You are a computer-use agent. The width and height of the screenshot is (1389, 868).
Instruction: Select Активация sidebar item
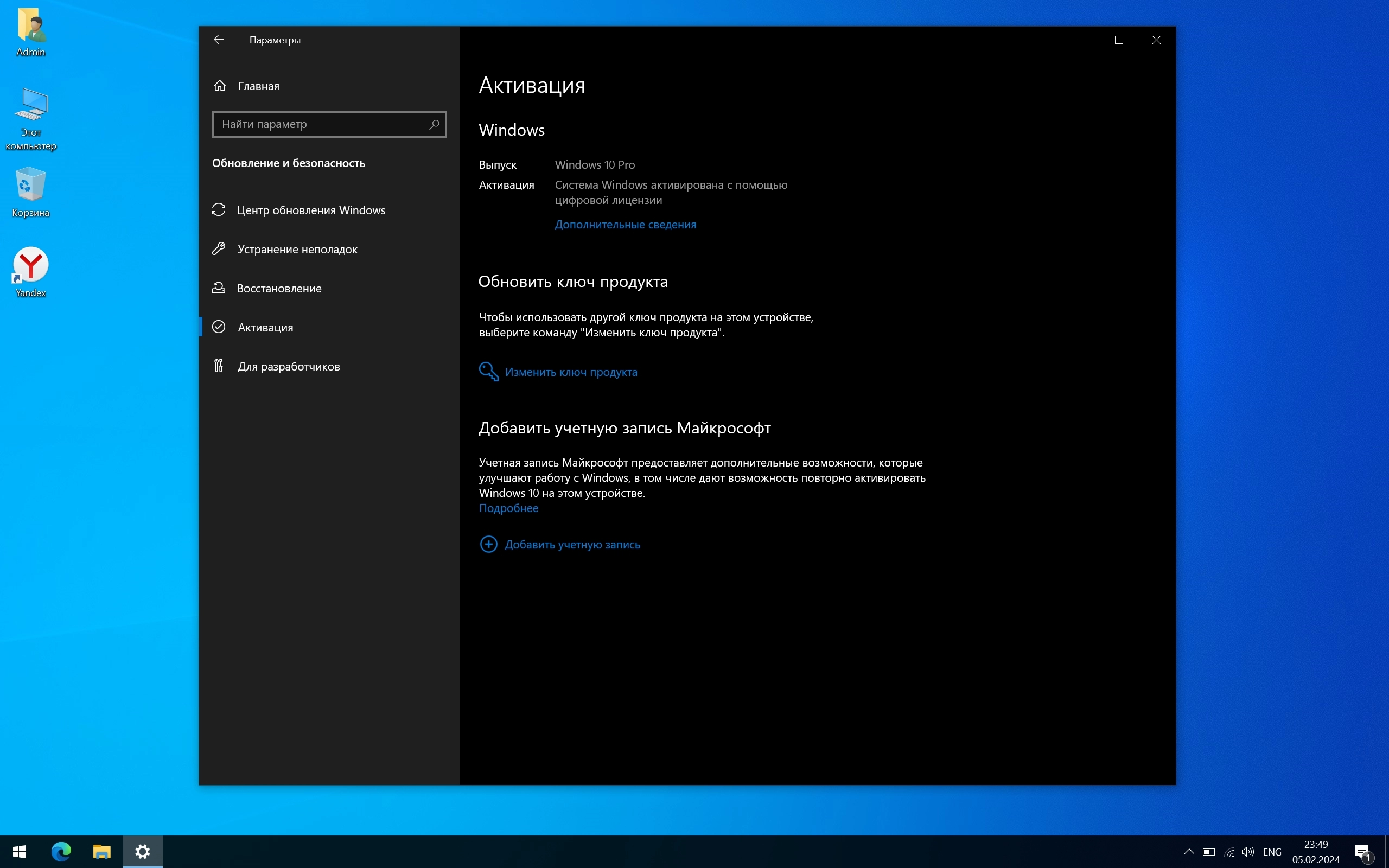[x=265, y=327]
